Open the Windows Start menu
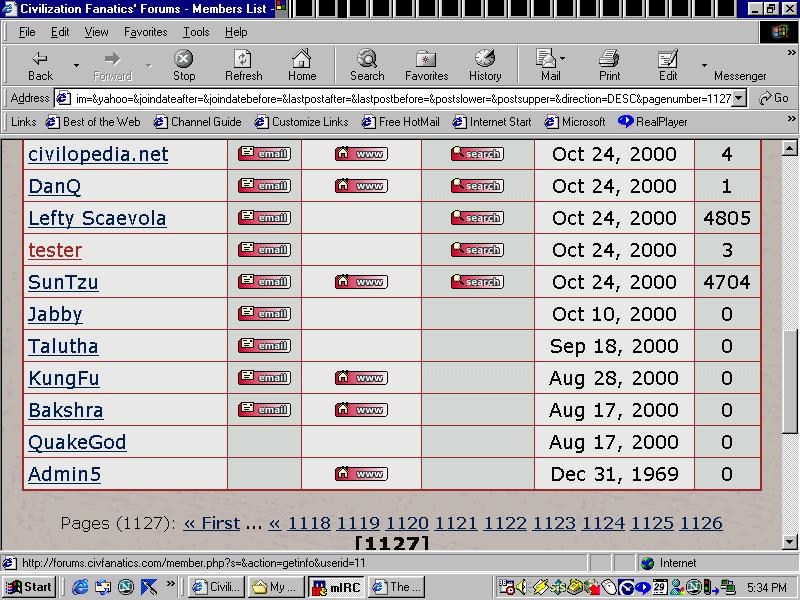Screen dimensions: 800x600 [29, 587]
